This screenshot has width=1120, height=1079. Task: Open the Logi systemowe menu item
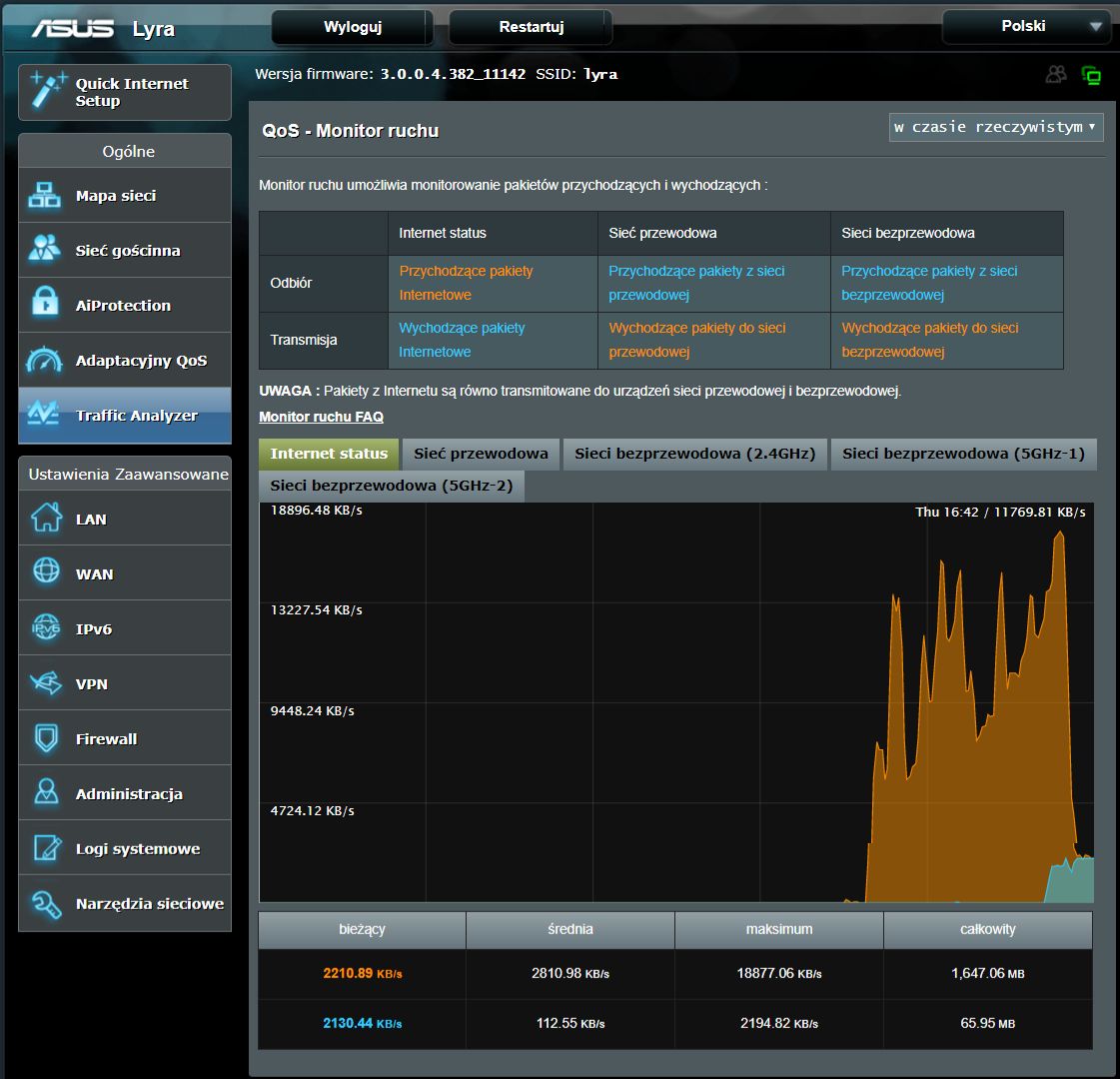[x=125, y=848]
